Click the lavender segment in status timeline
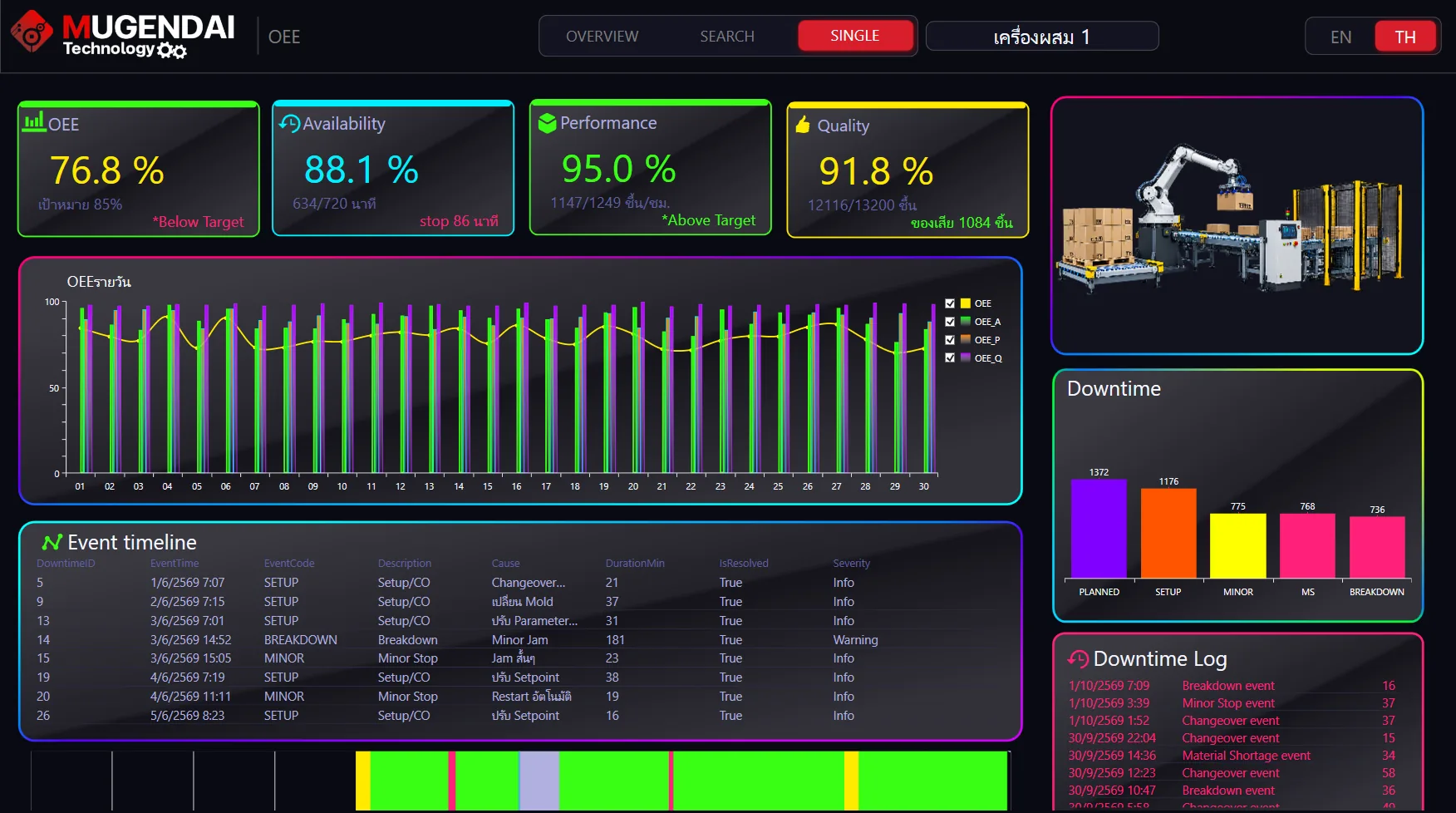1456x813 pixels. [x=539, y=781]
